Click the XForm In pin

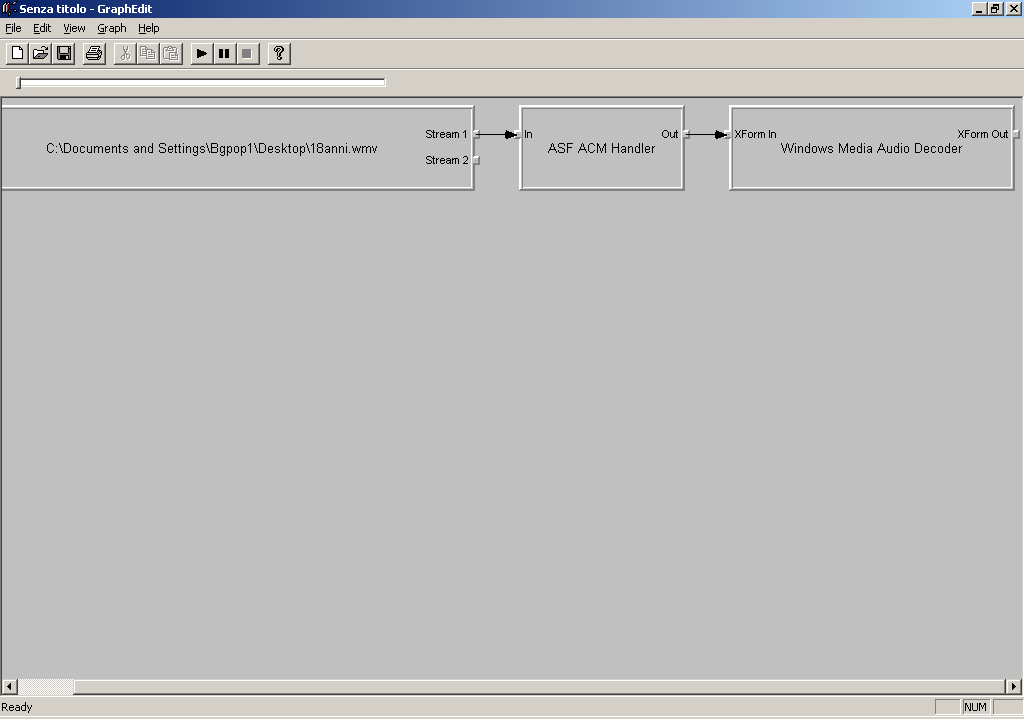729,135
